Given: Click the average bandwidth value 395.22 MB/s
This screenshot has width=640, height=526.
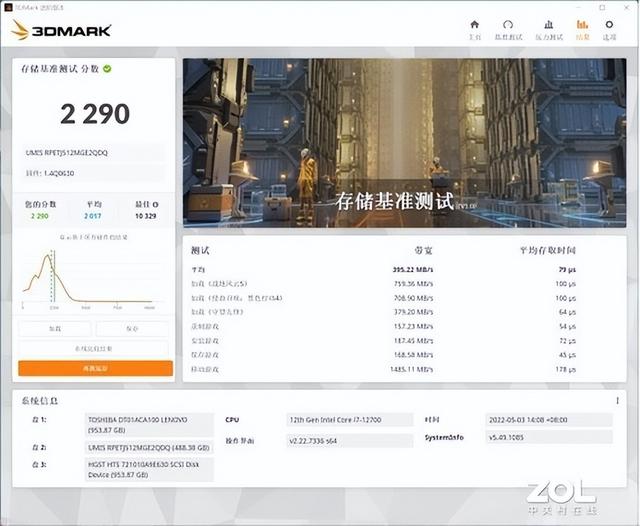Looking at the screenshot, I should click(x=413, y=270).
